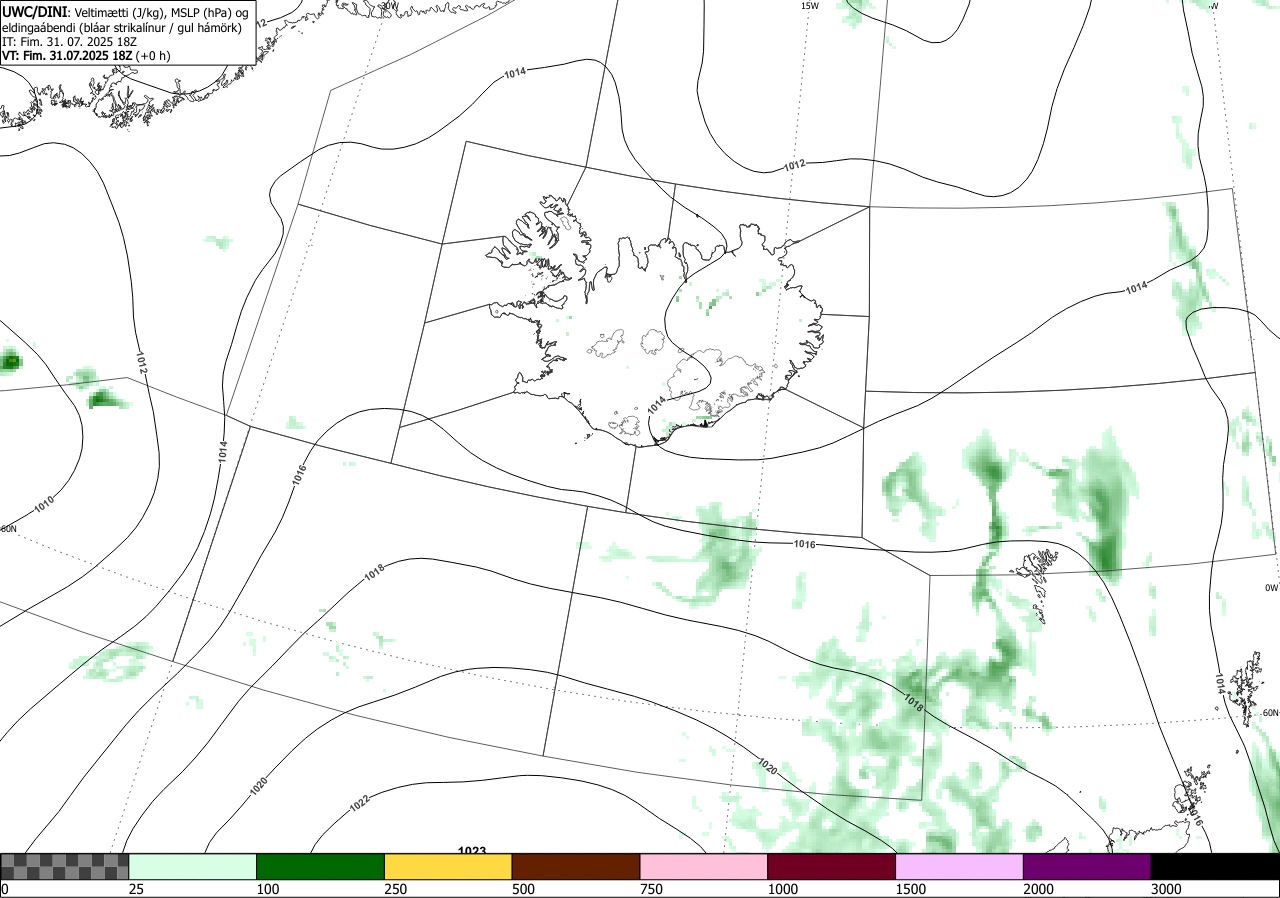
Task: Select the legend value label "3000"
Action: point(1166,889)
